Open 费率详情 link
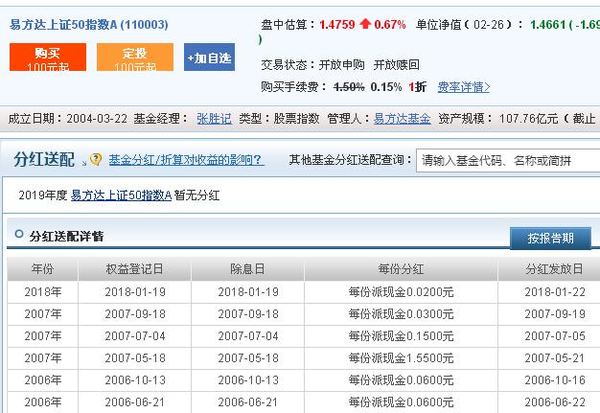Viewport: 600px width, 413px height. tap(463, 87)
